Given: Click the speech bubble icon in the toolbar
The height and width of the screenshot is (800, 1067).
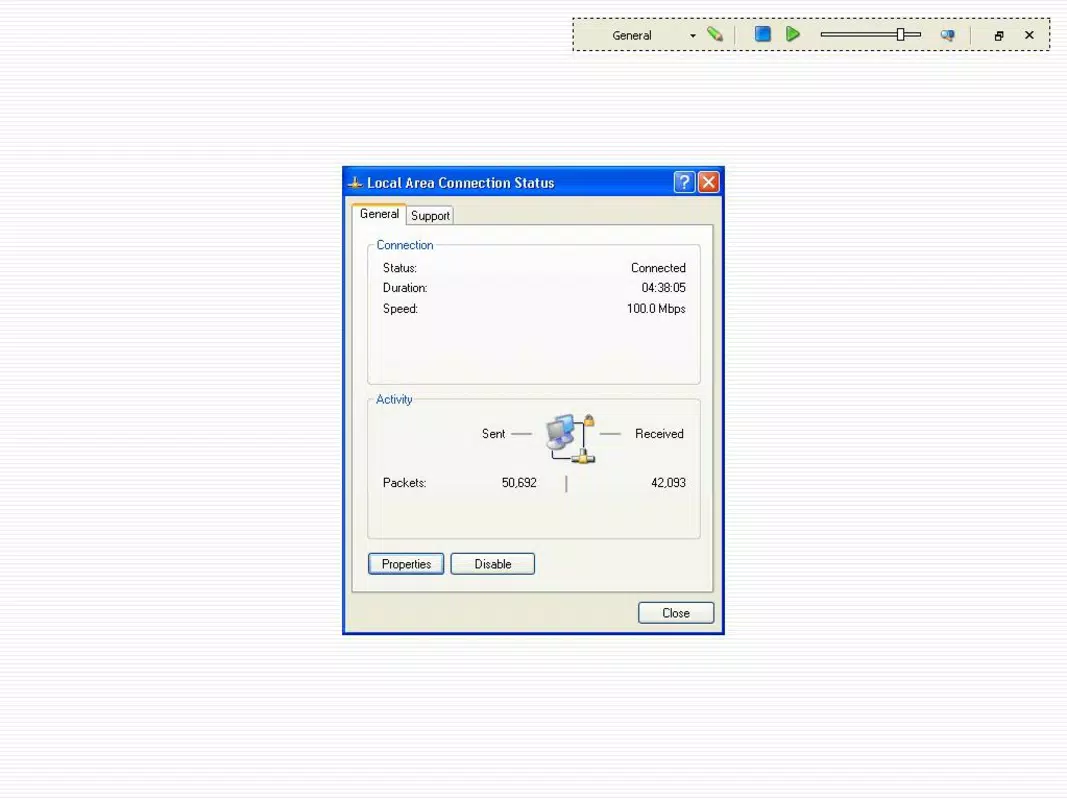Looking at the screenshot, I should (x=947, y=35).
